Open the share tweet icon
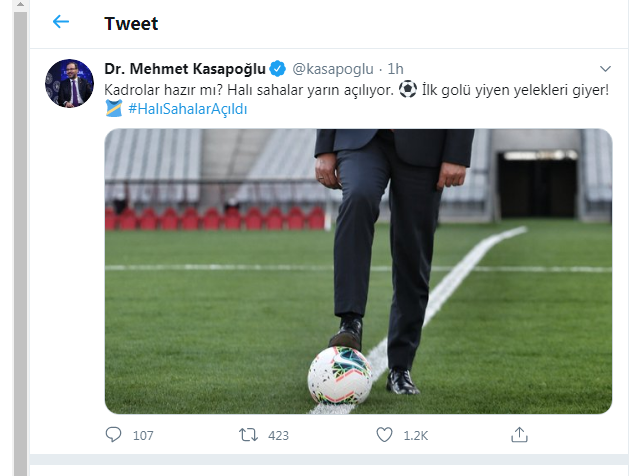The image size is (644, 476). point(519,435)
